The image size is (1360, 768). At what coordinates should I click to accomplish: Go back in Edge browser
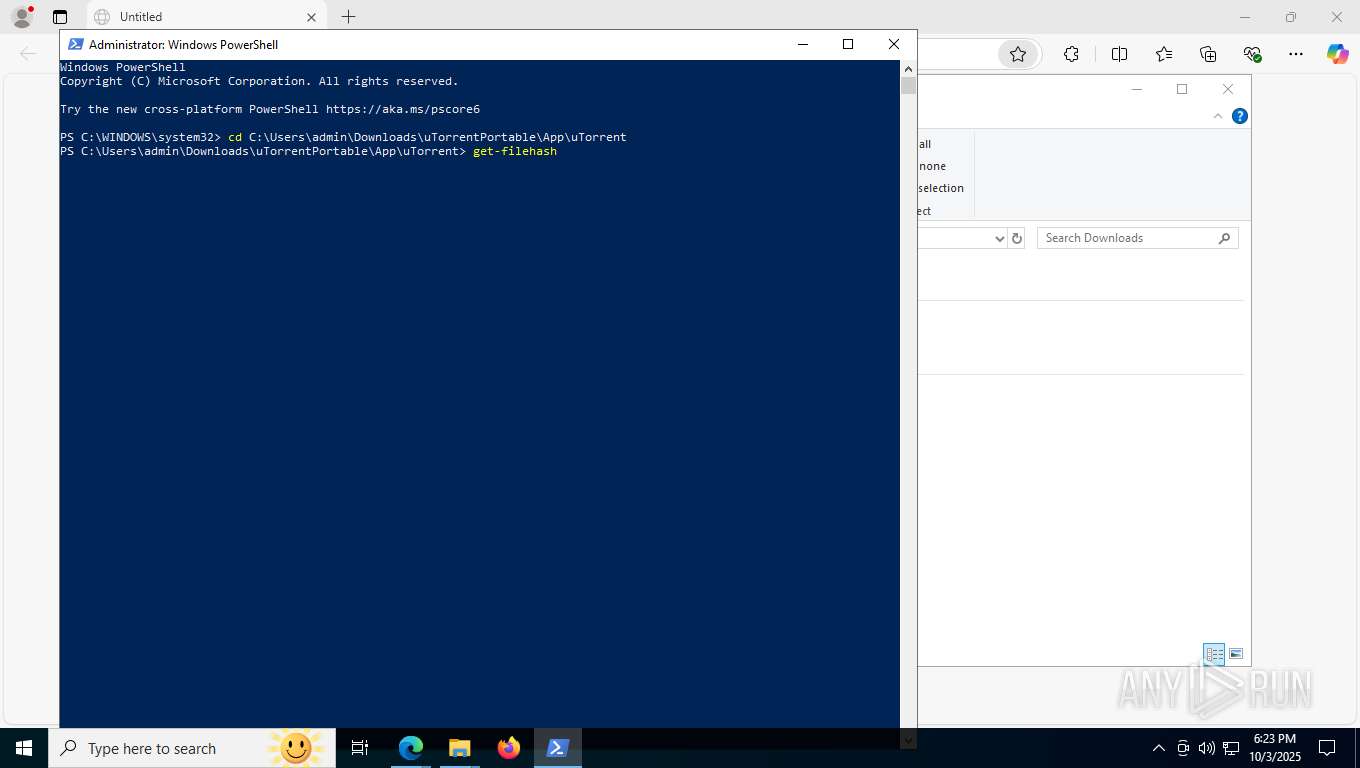[x=28, y=54]
